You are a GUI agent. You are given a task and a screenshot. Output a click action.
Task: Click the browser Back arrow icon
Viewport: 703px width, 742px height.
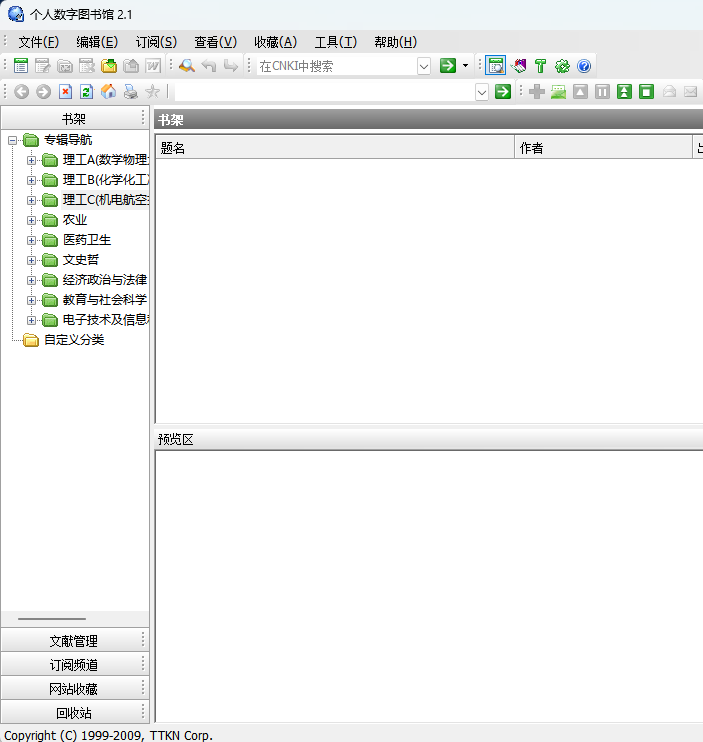pyautogui.click(x=21, y=92)
